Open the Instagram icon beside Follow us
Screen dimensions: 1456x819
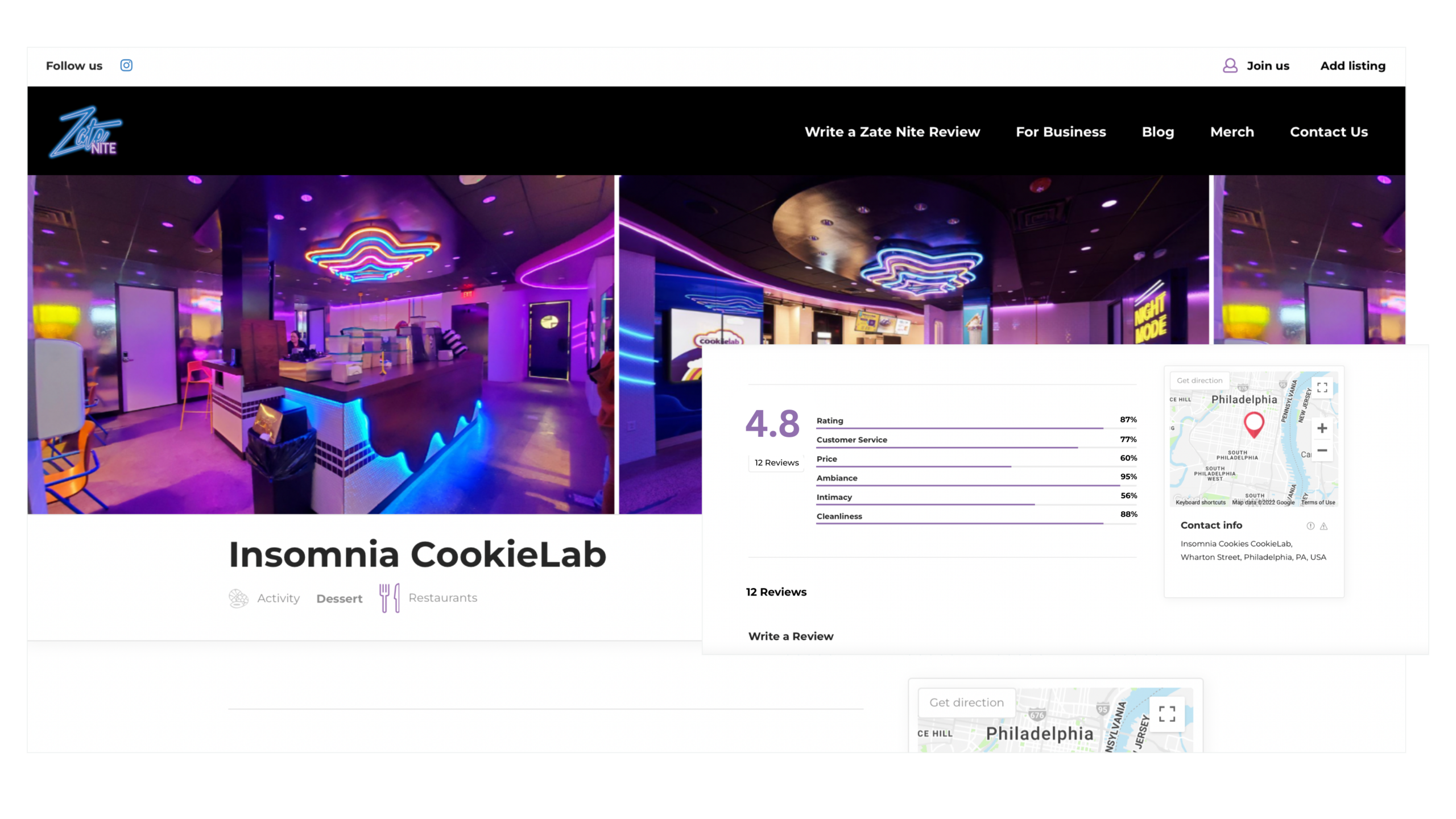(x=126, y=65)
